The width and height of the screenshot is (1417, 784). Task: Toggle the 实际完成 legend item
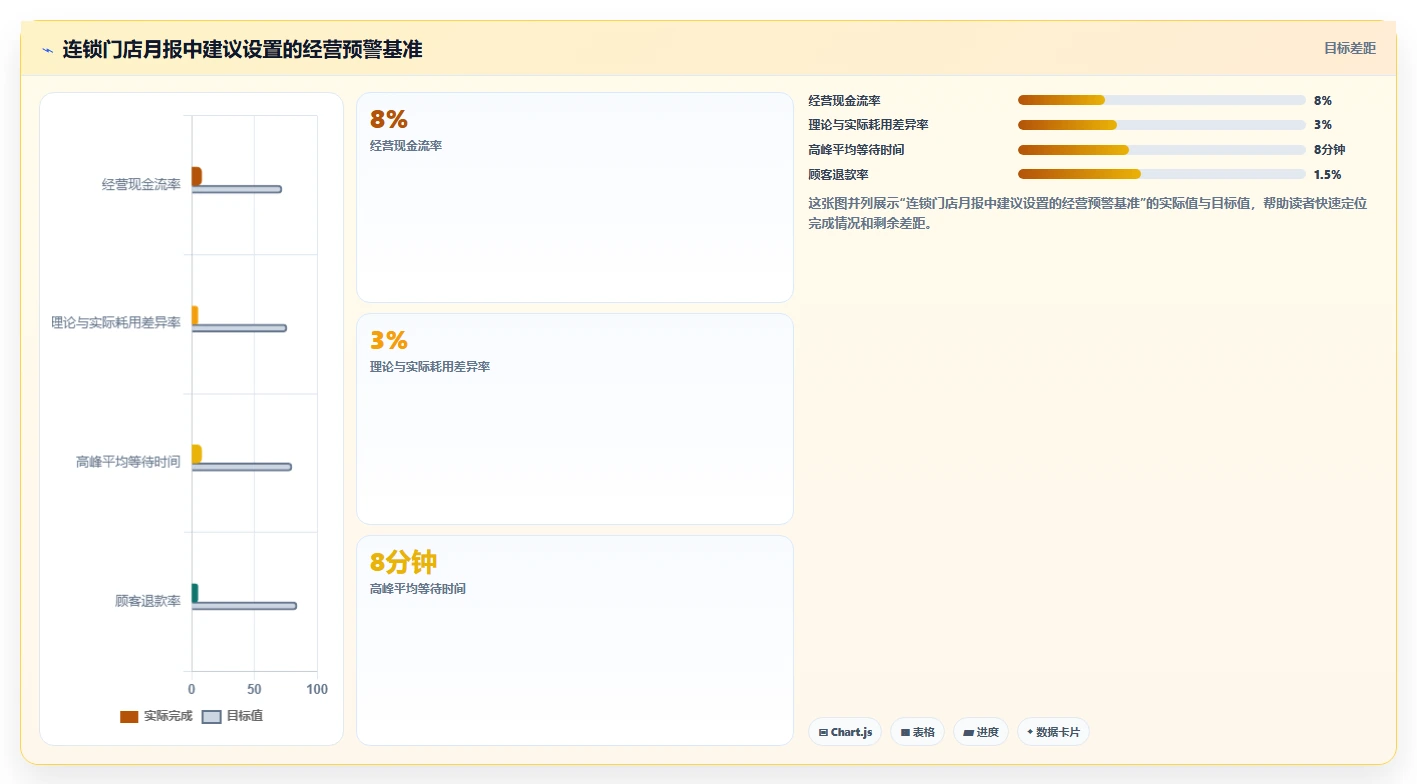click(156, 716)
